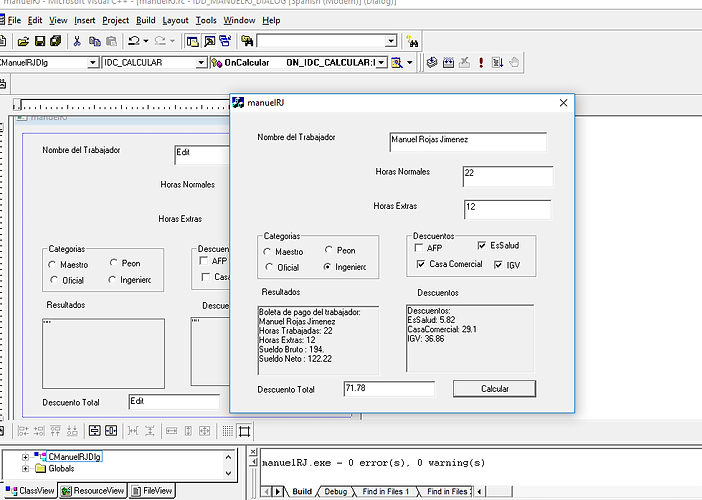
Task: Switch to Find in Files 1 tab
Action: click(386, 491)
